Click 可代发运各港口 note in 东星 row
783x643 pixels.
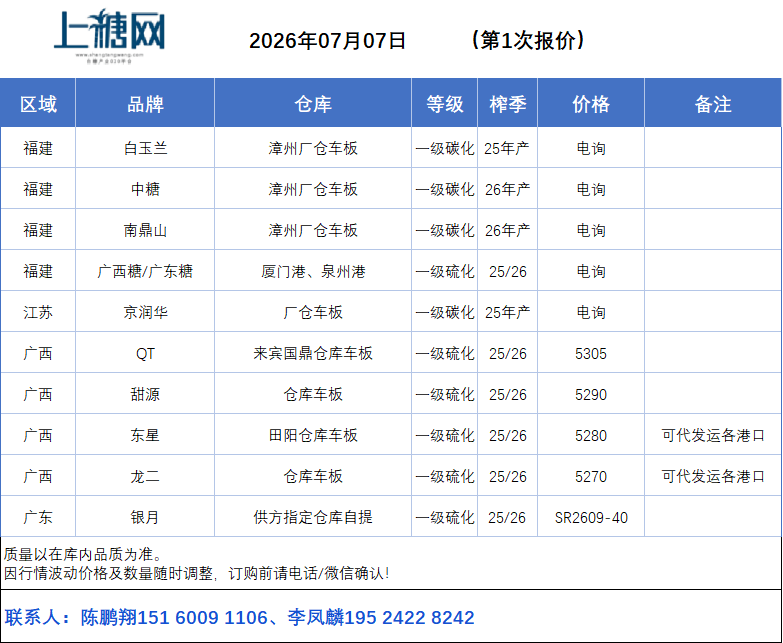(713, 435)
